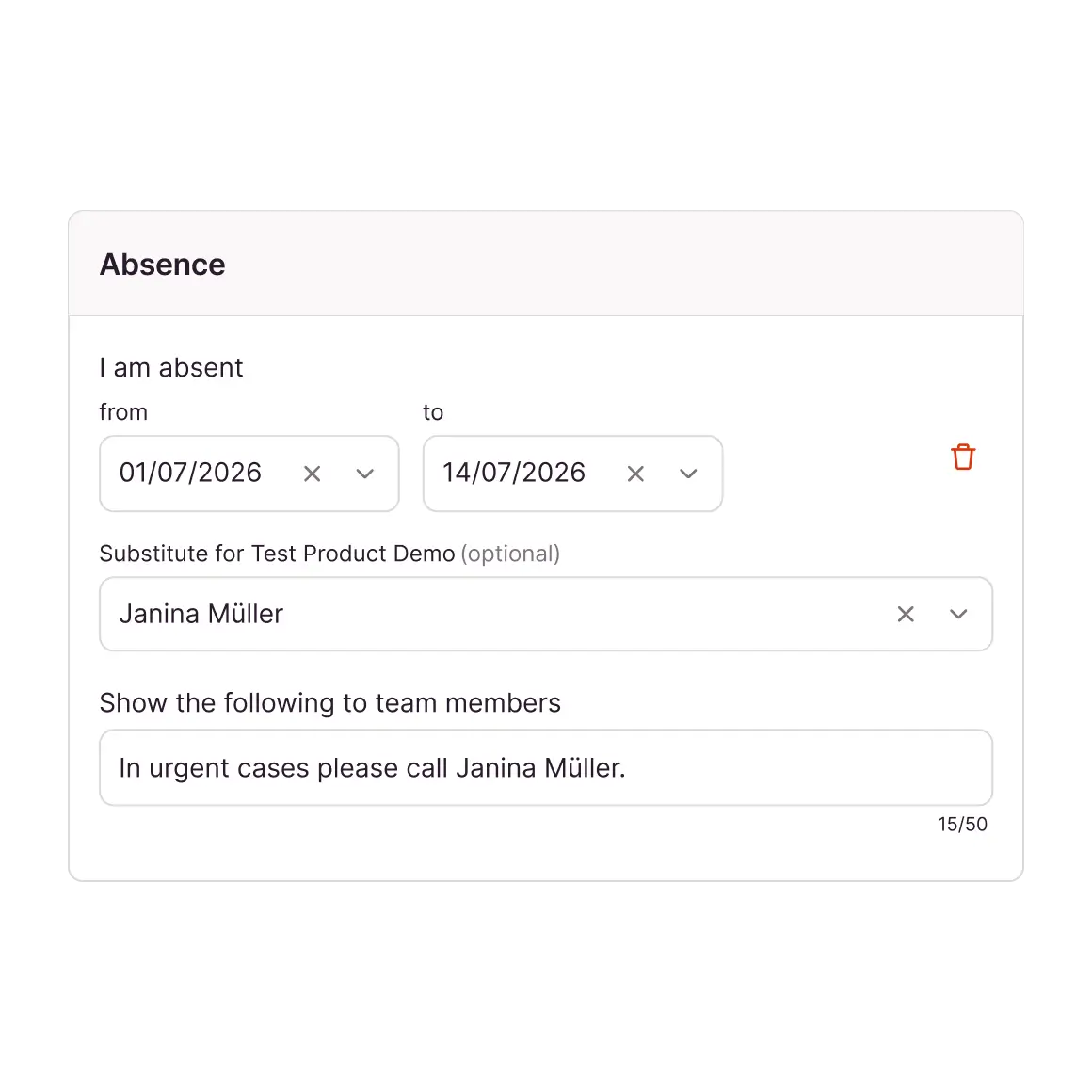Click 'Show the following to team members' label
Screen dimensions: 1092x1092
tap(329, 703)
